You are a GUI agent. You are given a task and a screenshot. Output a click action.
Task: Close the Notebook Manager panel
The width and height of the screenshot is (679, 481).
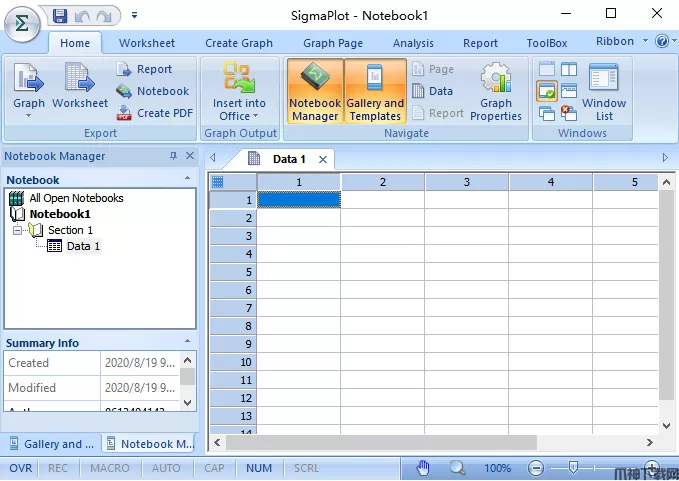[190, 156]
